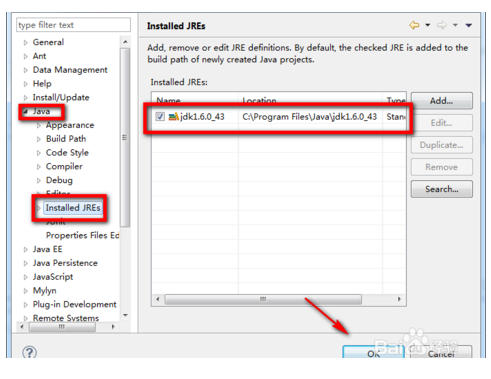
Task: Click the JRE table scroll right arrow
Action: 399,299
